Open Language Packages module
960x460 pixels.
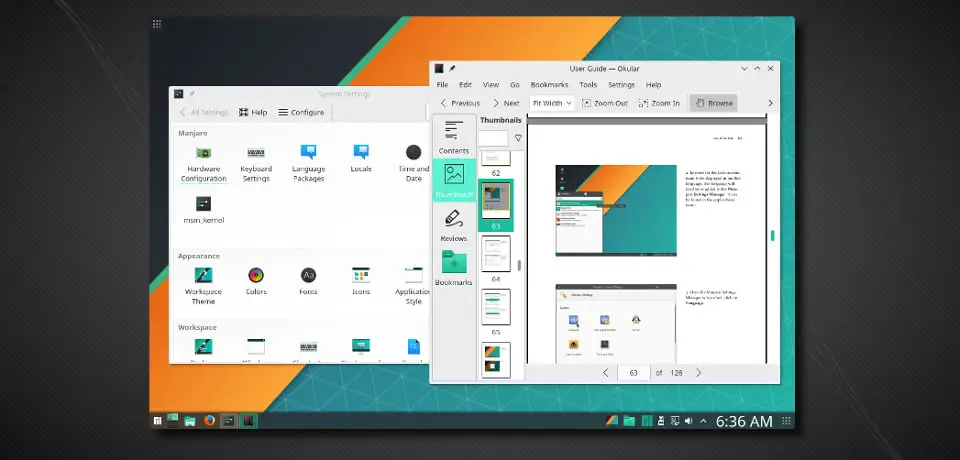(309, 164)
